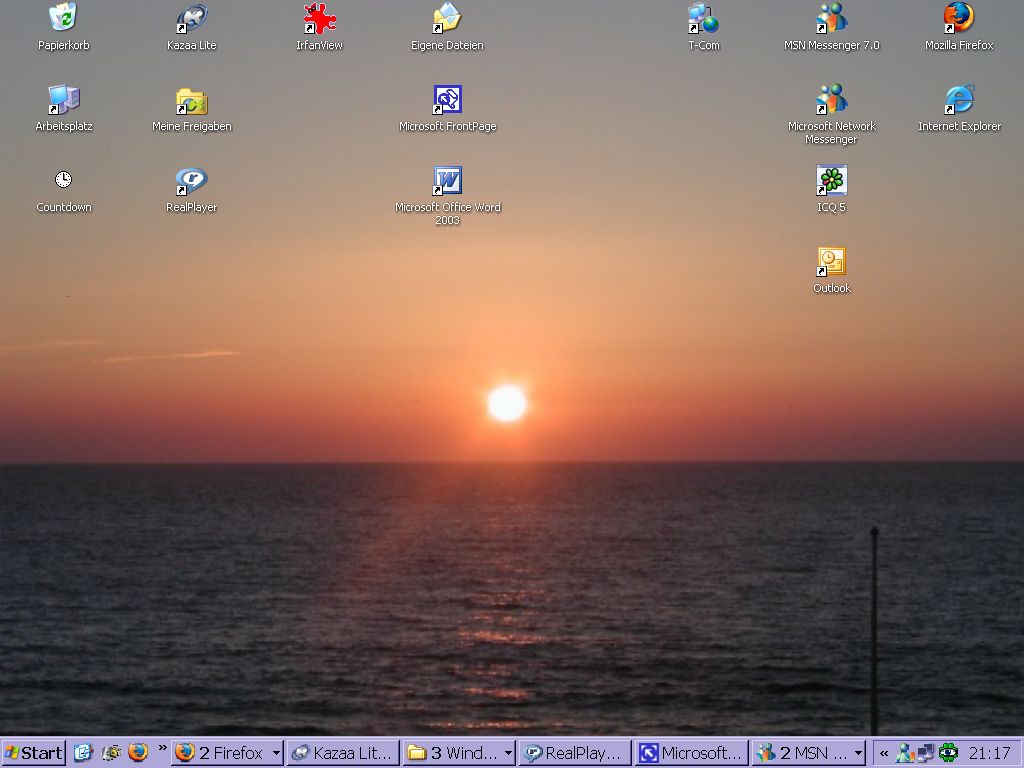The width and height of the screenshot is (1024, 768).
Task: Expand the grouped MSN taskbar button dropdown
Action: [x=858, y=753]
